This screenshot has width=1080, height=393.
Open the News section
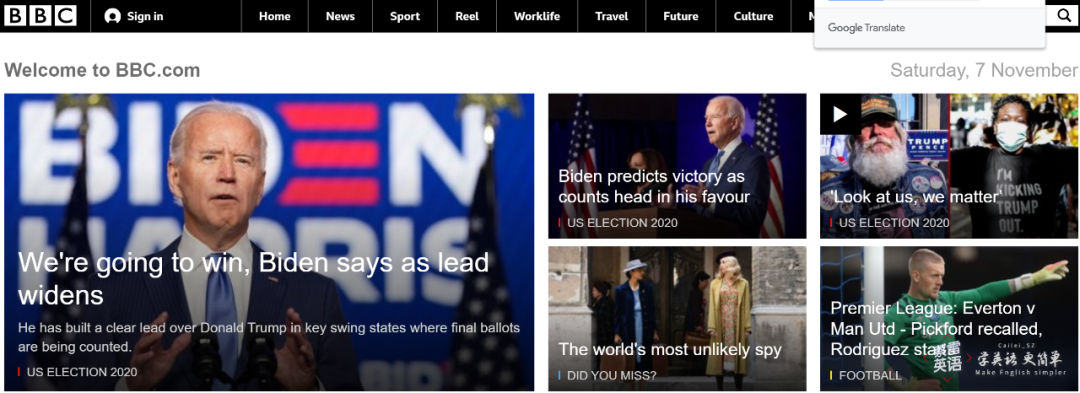coord(340,17)
